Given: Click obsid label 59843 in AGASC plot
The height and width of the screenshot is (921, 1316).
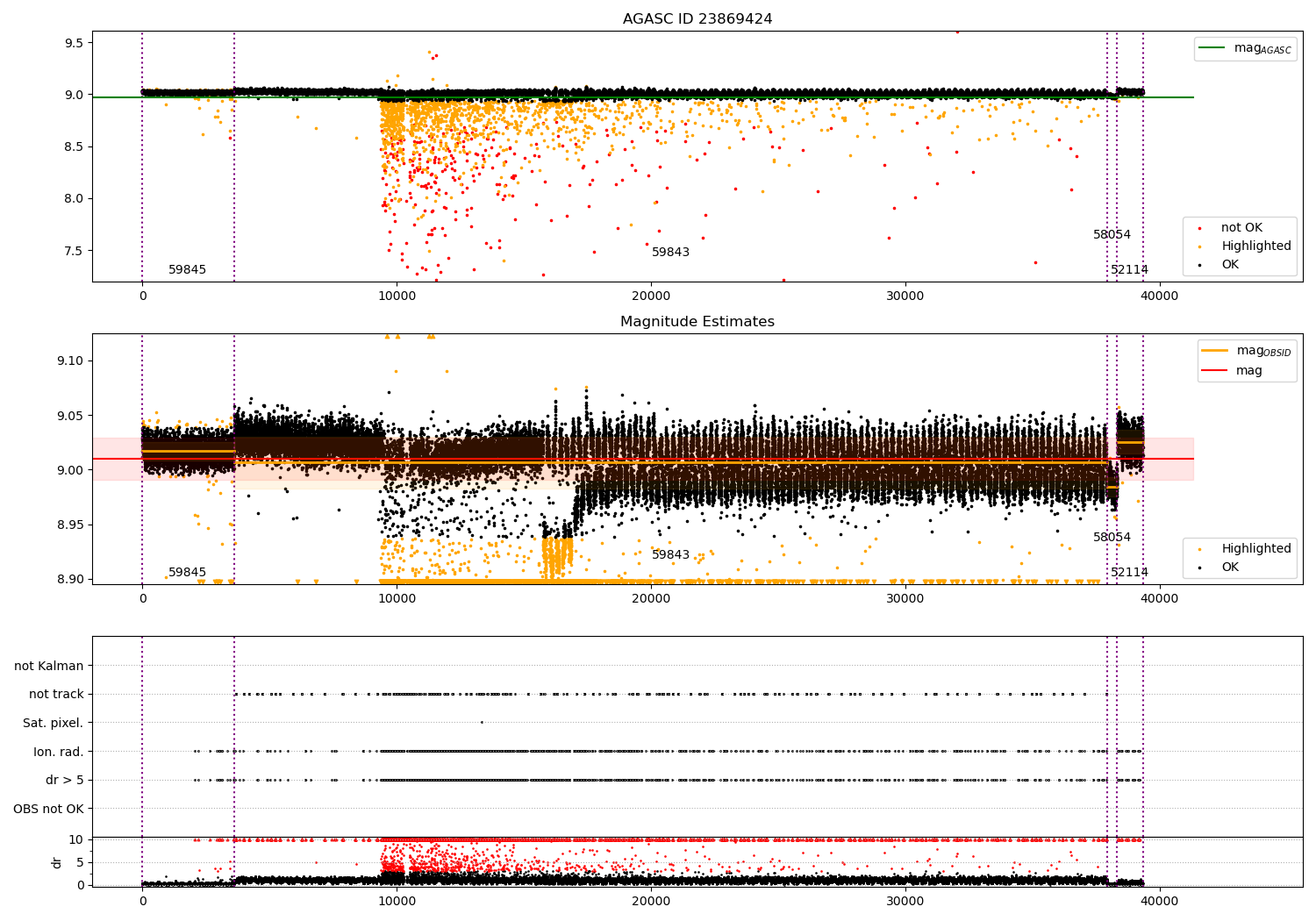Looking at the screenshot, I should coord(670,253).
